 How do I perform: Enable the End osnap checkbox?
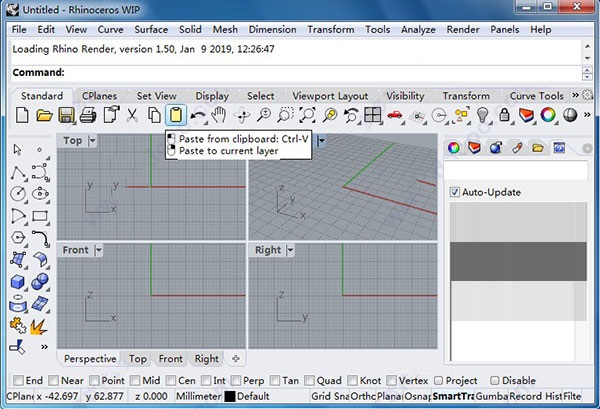tap(18, 380)
